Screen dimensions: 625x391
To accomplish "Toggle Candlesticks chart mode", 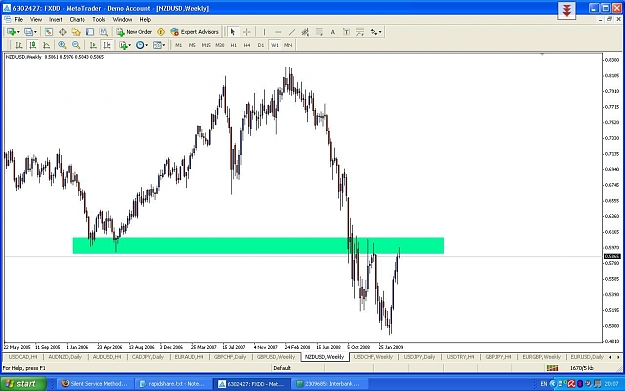I will tap(32, 45).
